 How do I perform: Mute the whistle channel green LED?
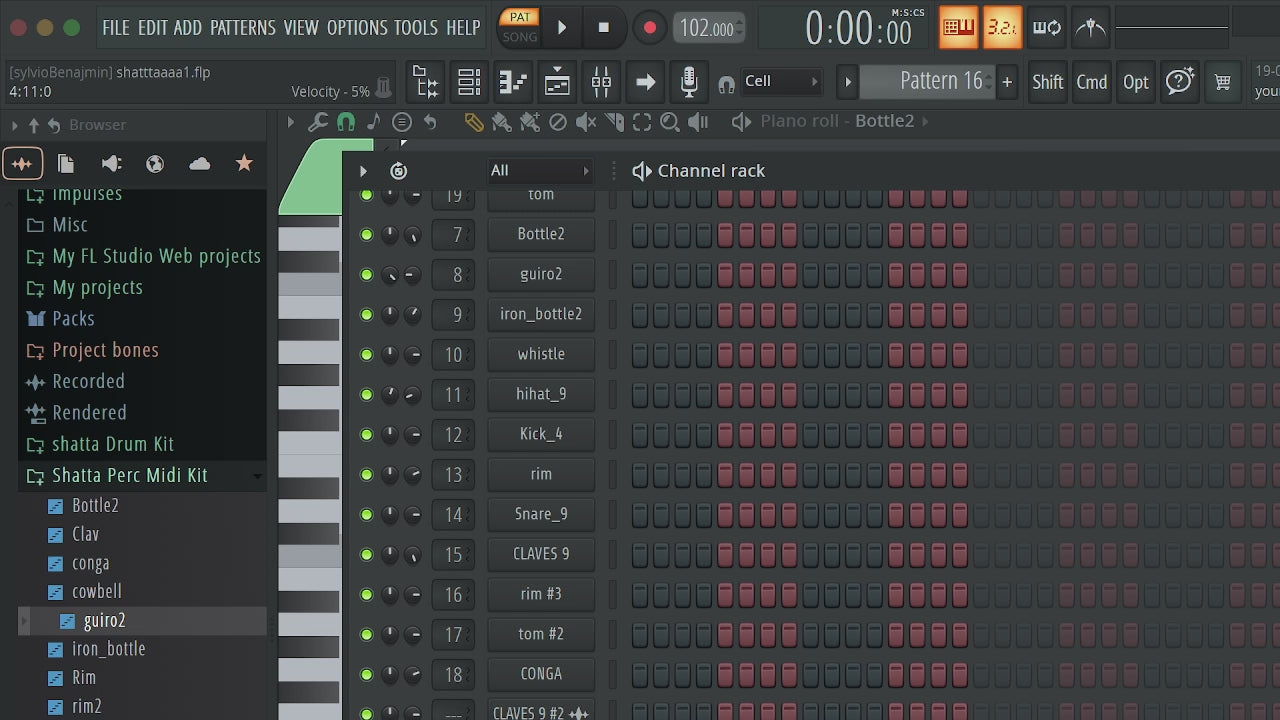click(x=366, y=354)
